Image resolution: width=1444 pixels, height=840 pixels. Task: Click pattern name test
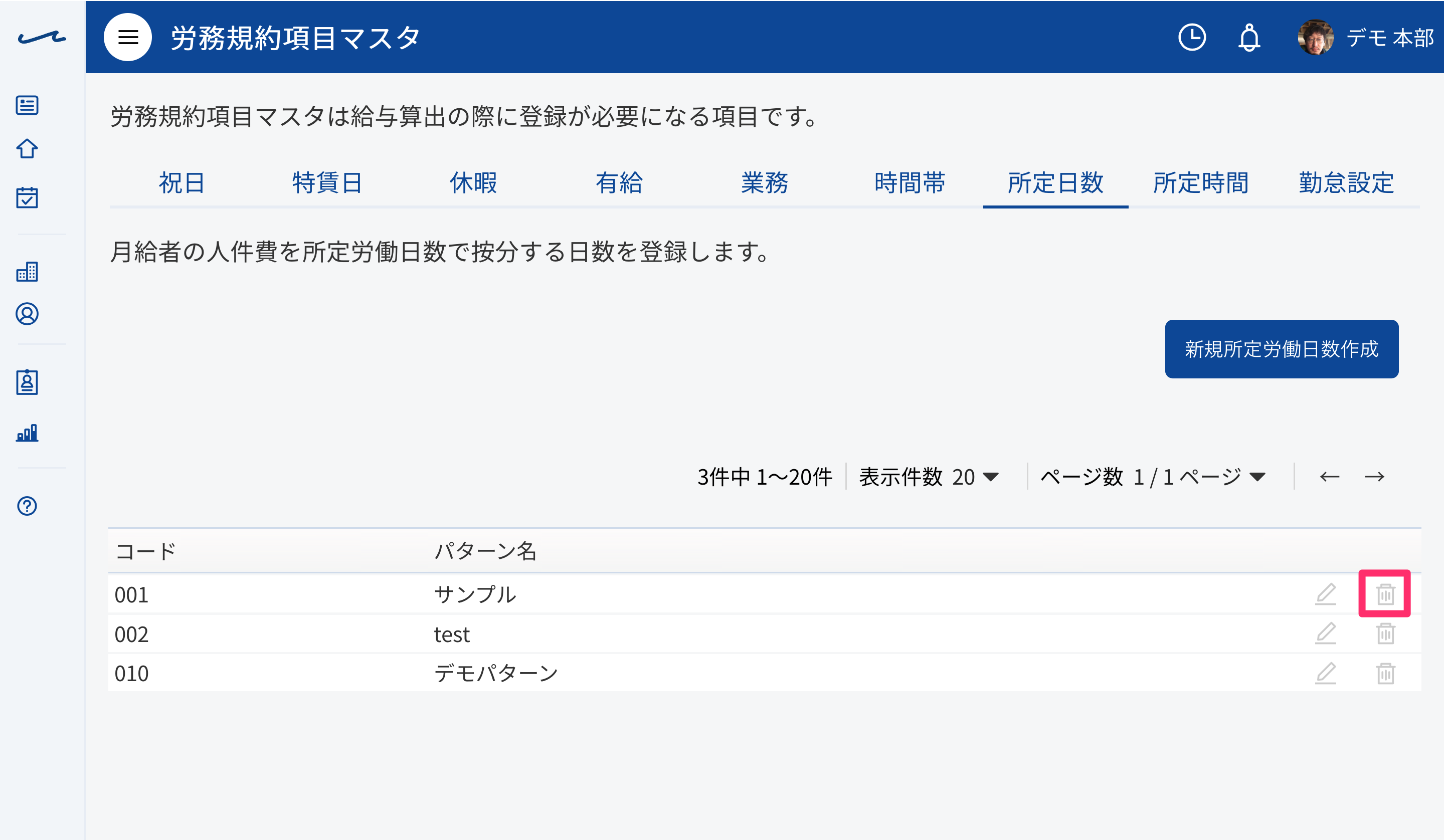452,635
